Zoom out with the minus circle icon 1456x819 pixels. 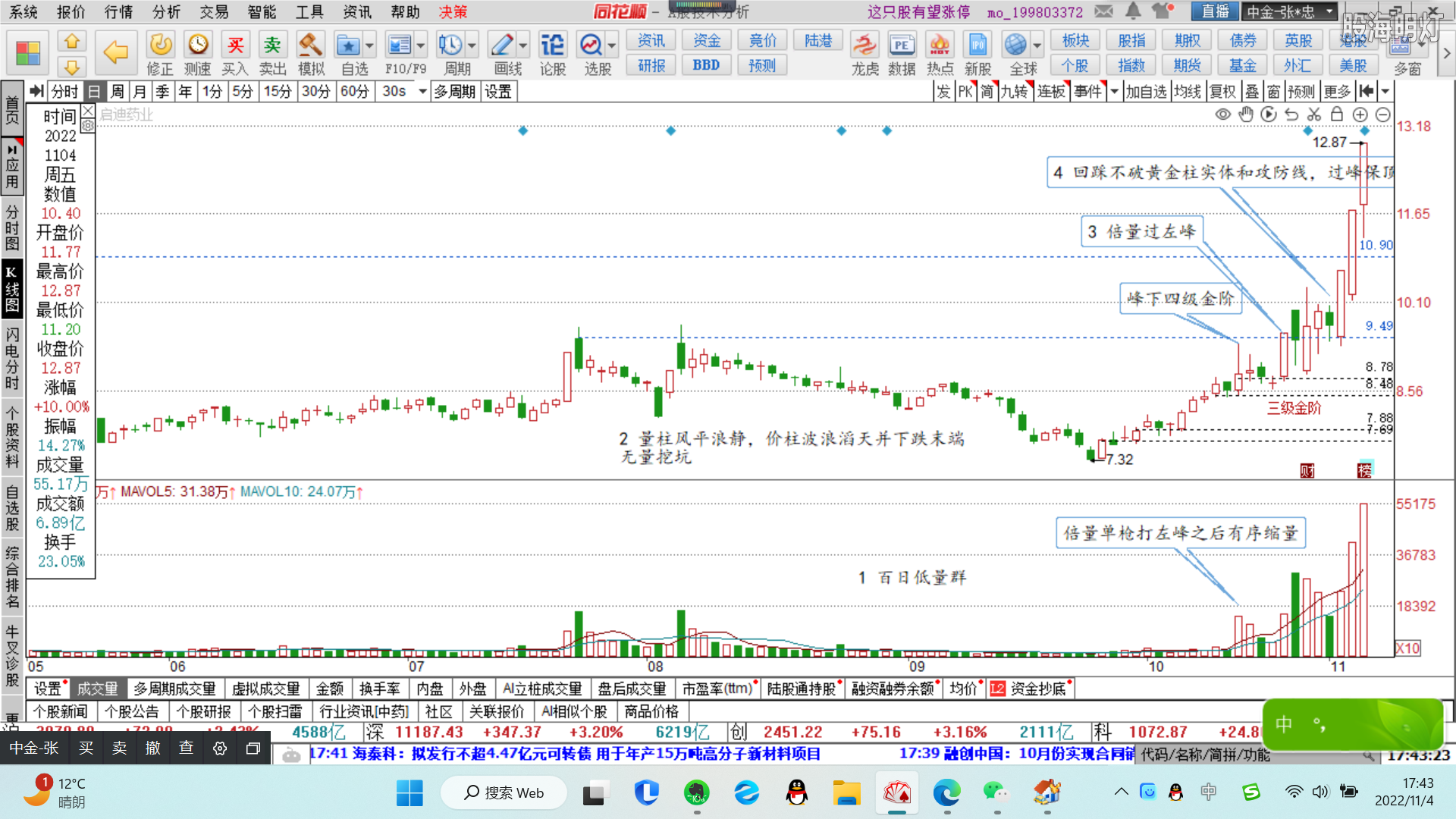coord(1383,115)
